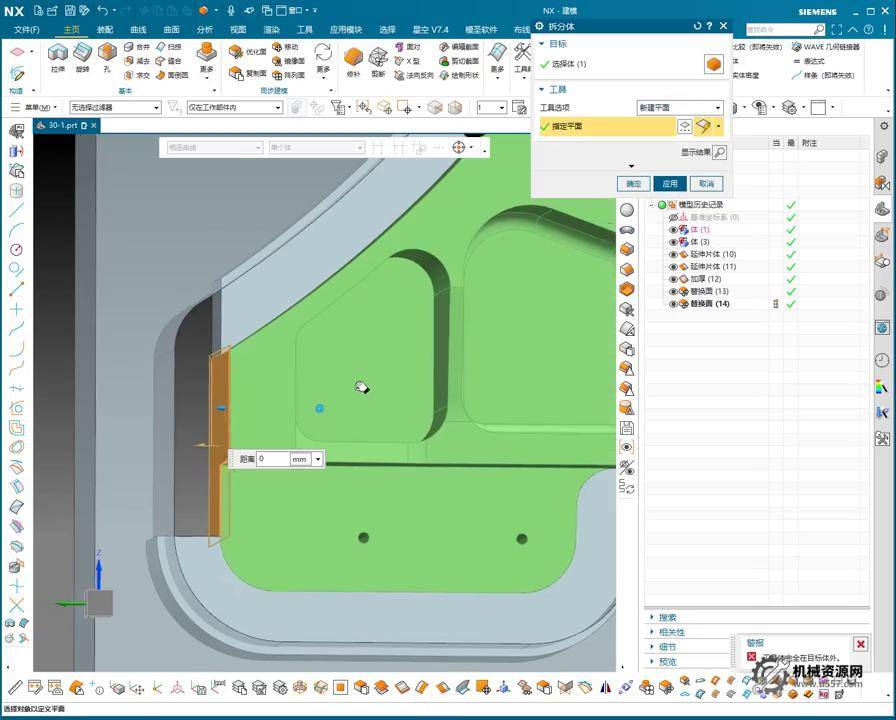
Task: Click the 旋转 (Revolve) tool icon
Action: 82,53
